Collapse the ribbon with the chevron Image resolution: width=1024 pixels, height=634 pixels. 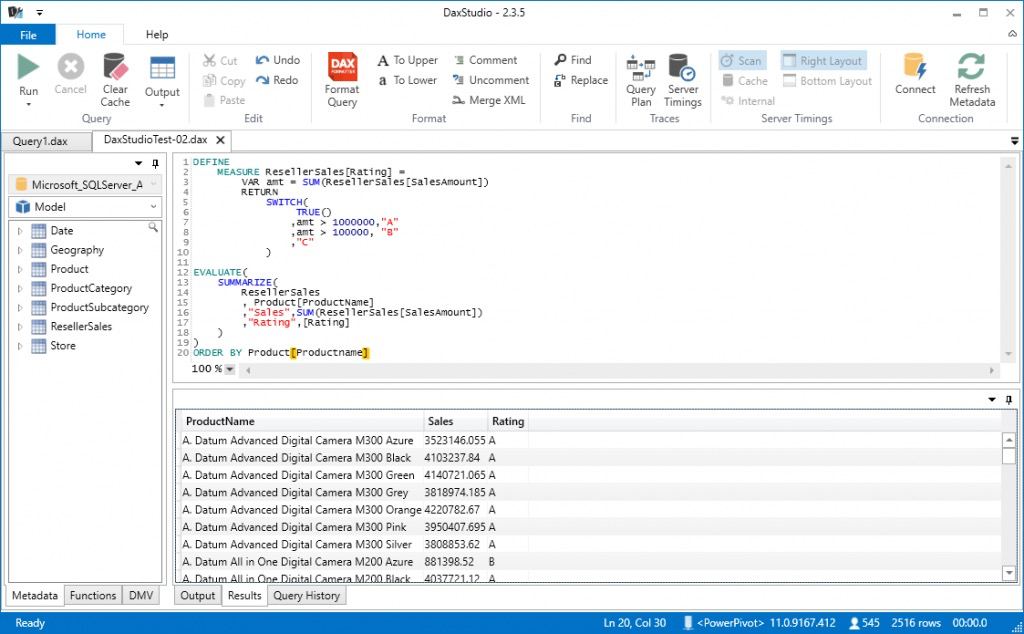[1012, 34]
